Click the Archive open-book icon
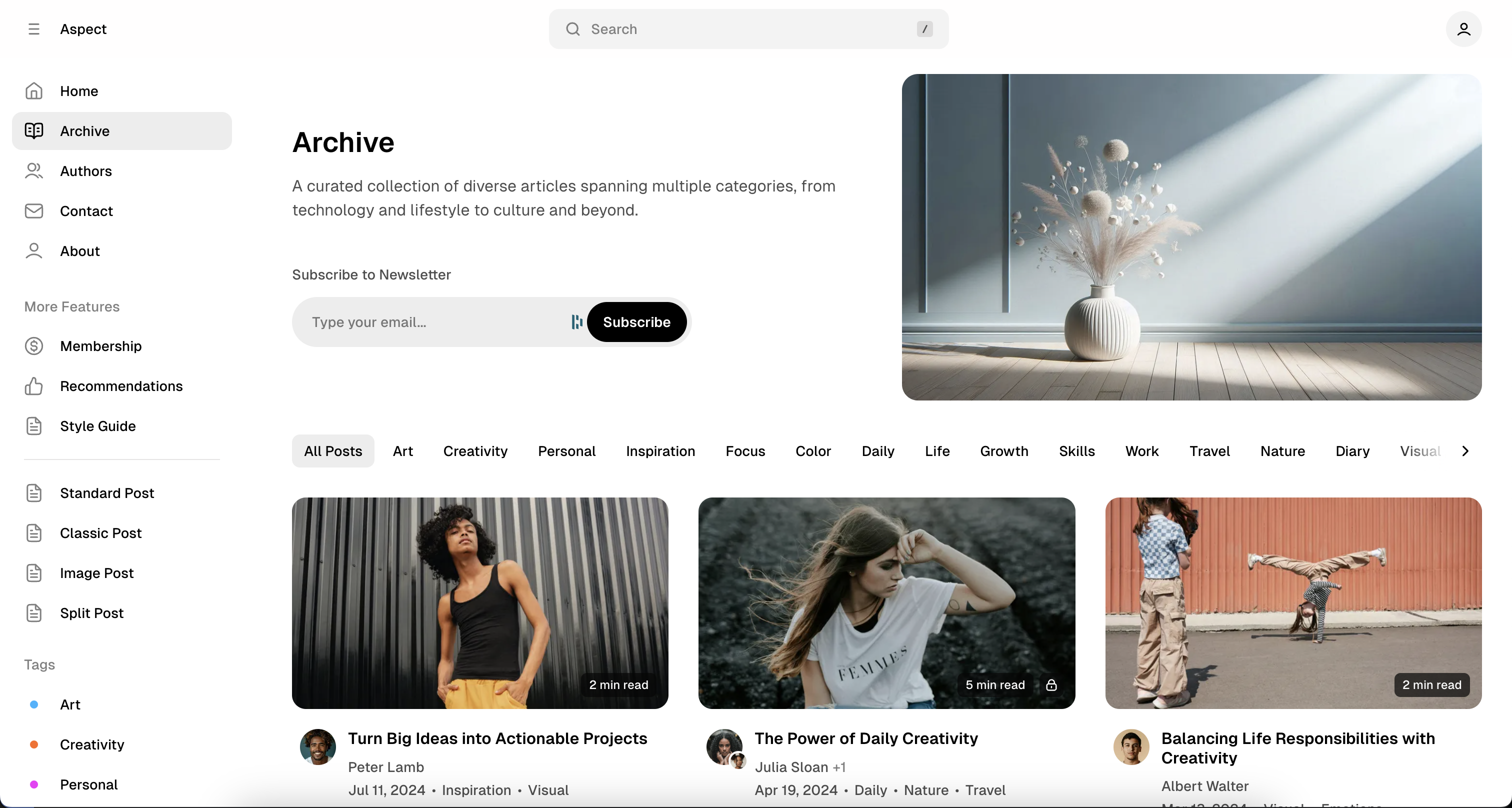 [x=34, y=131]
